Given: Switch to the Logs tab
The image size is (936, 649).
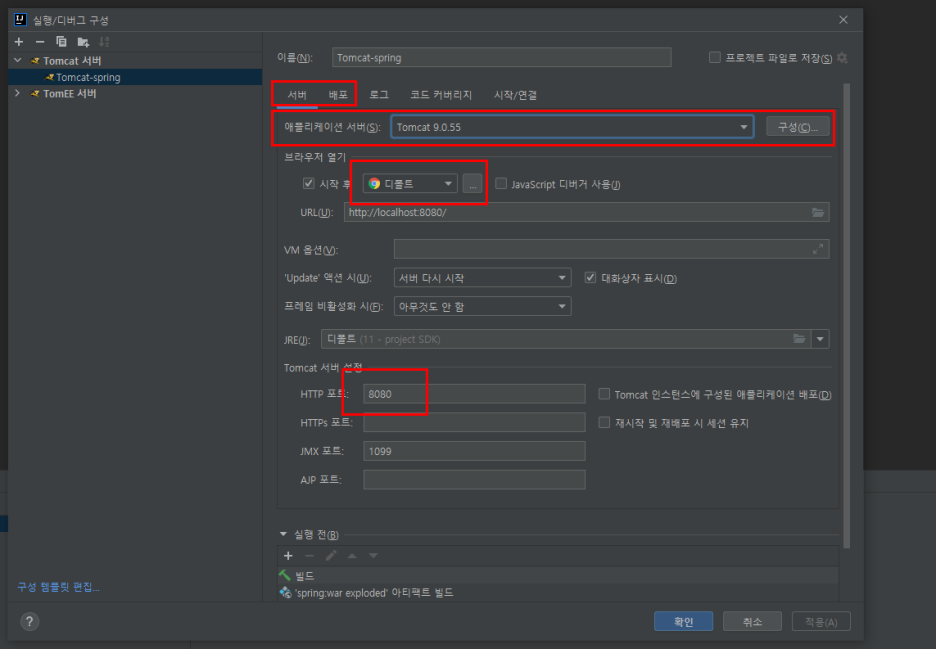Looking at the screenshot, I should click(x=378, y=95).
